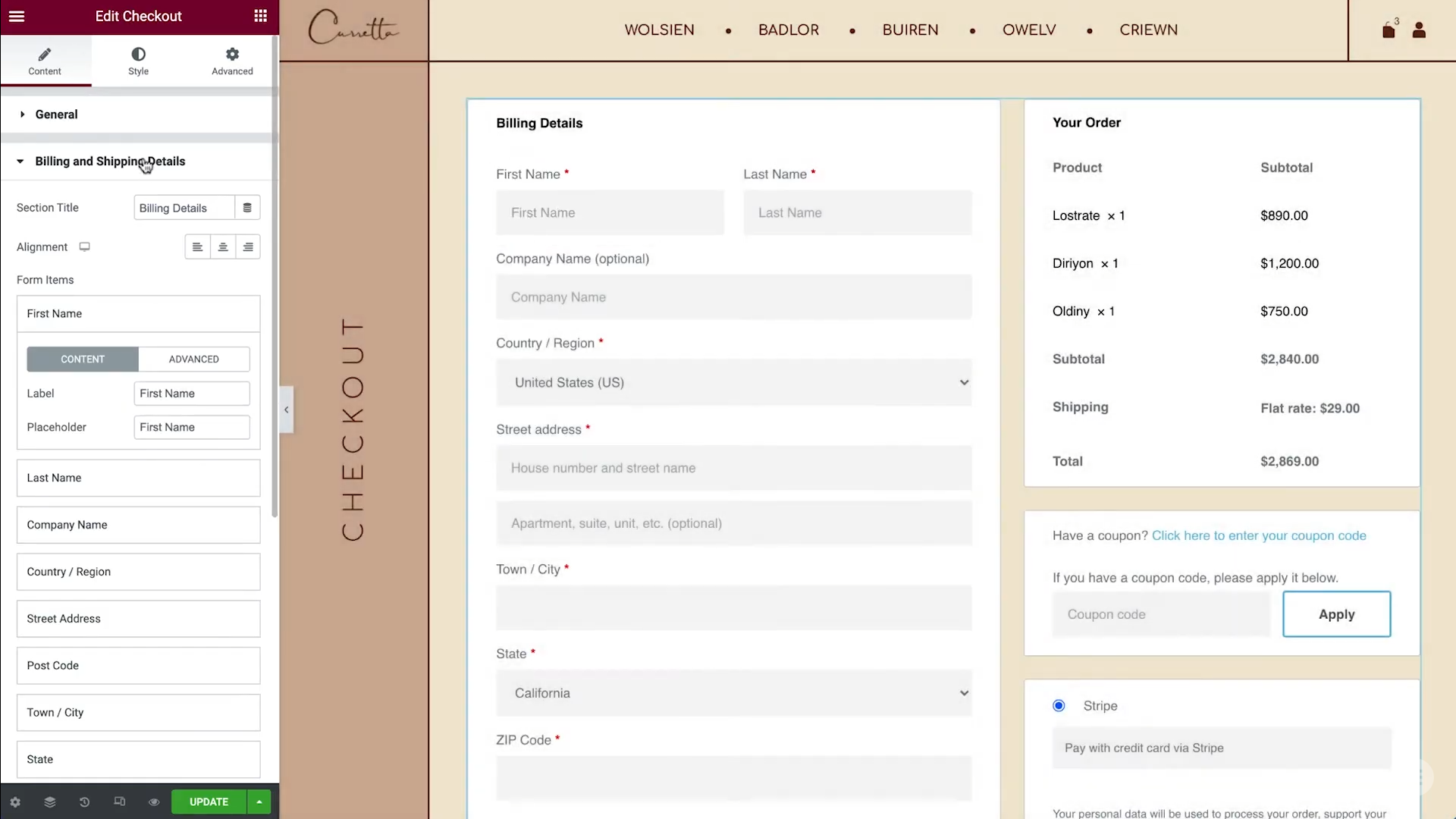Click the coupon code link
1456x819 pixels.
1259,535
